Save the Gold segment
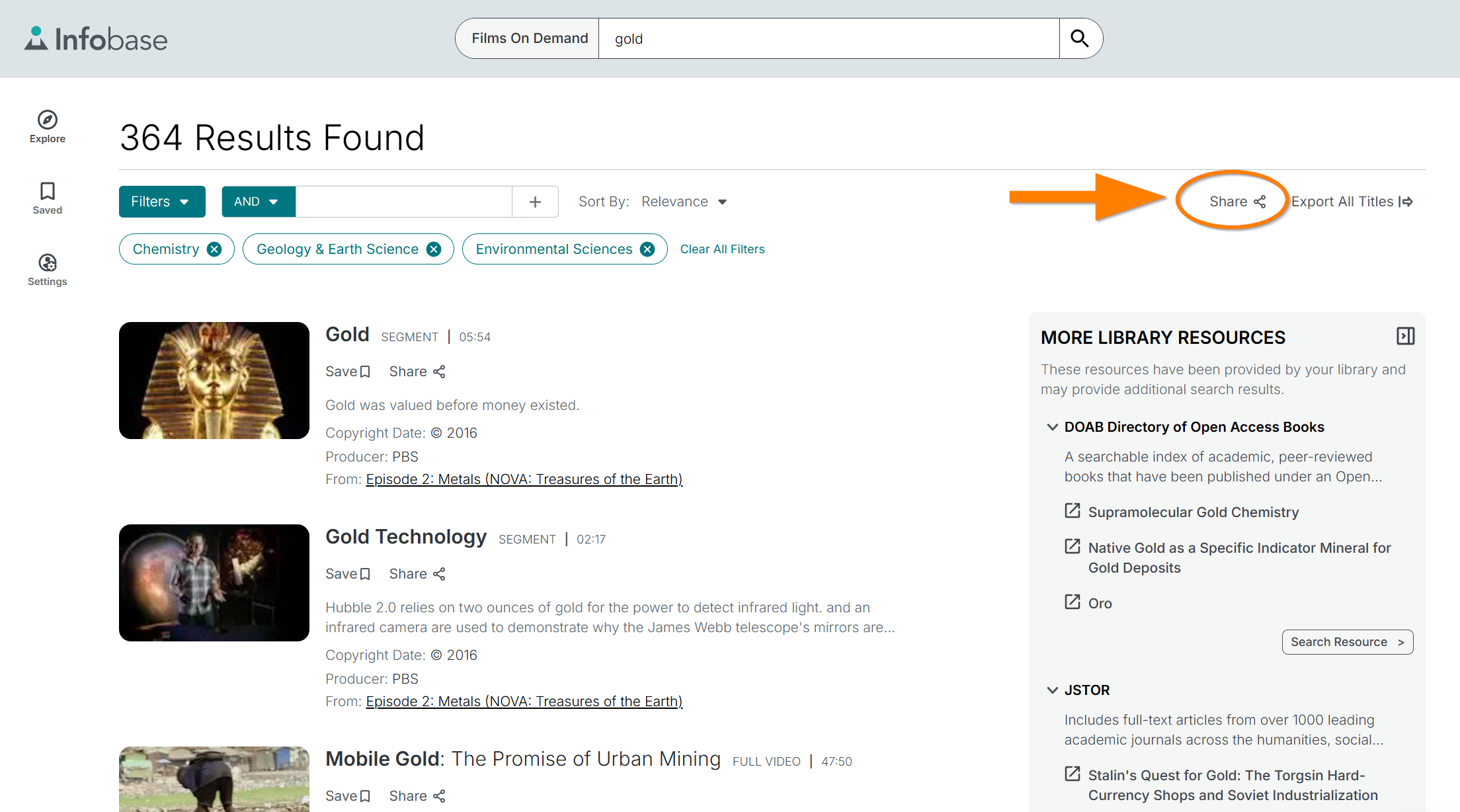 [348, 372]
